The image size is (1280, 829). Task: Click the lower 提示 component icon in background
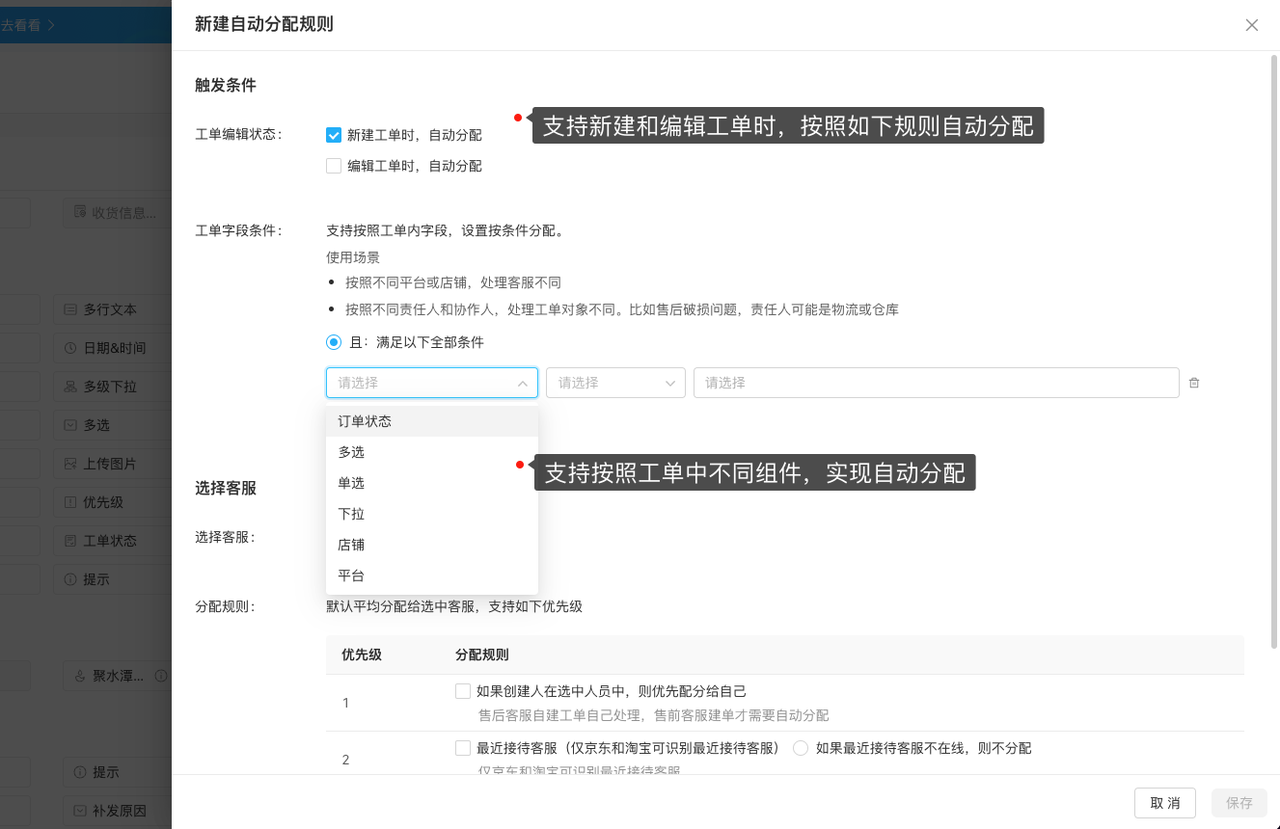[80, 772]
